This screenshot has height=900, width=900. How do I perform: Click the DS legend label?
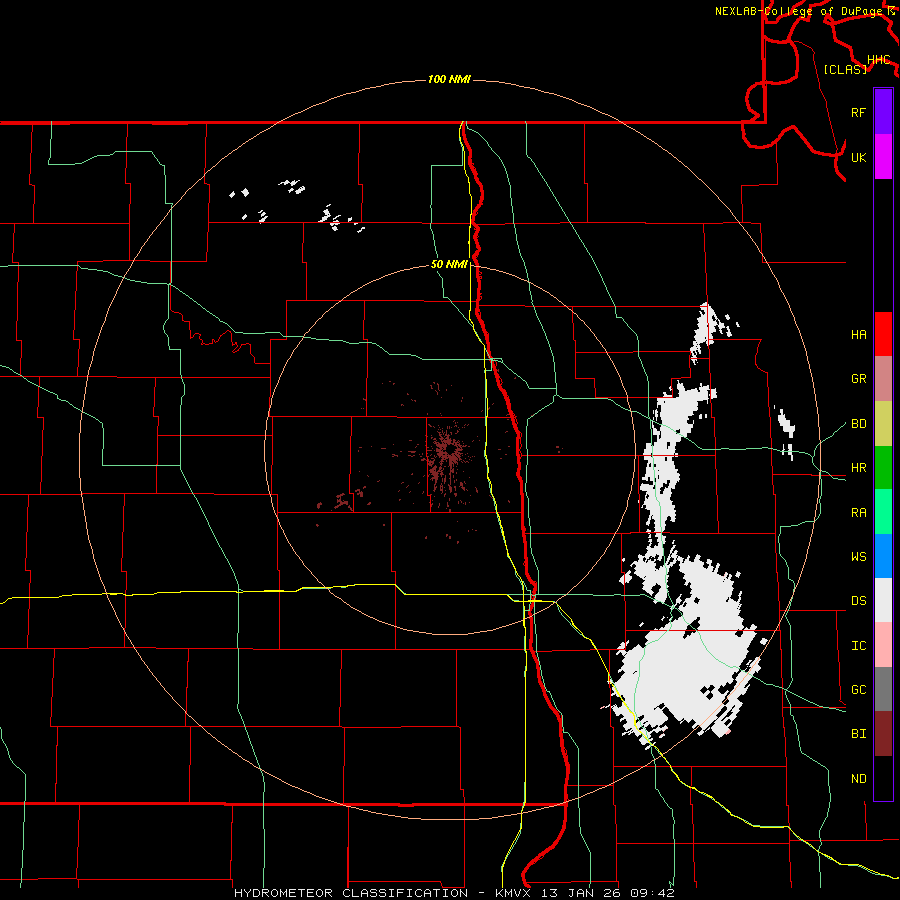coord(859,601)
